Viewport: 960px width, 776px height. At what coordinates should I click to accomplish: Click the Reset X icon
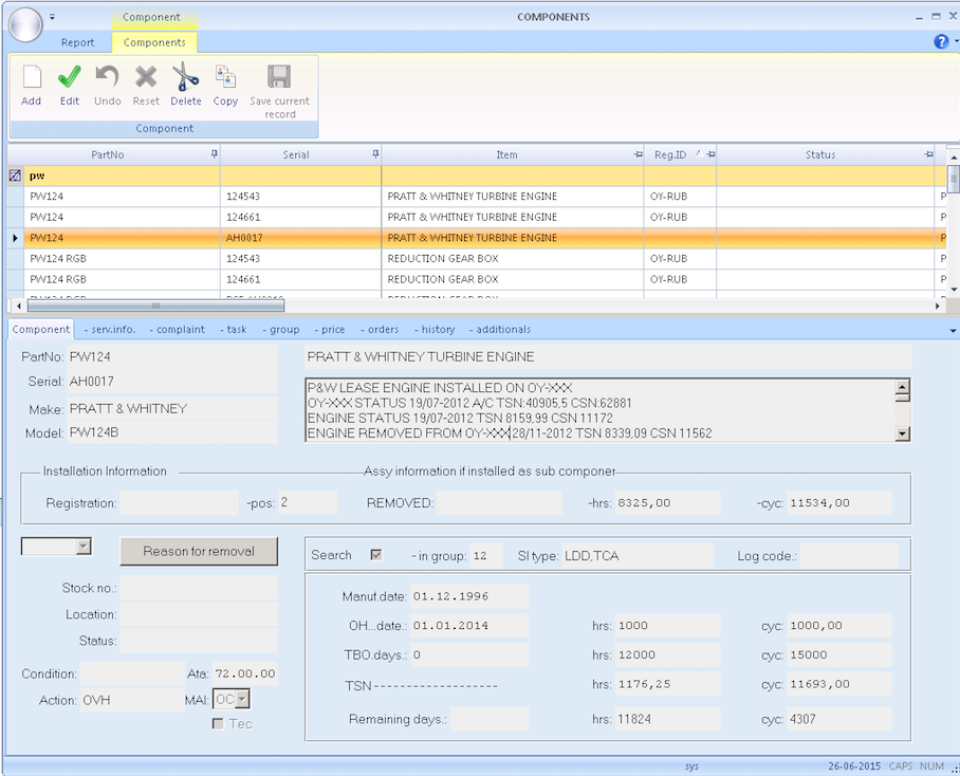coord(146,77)
